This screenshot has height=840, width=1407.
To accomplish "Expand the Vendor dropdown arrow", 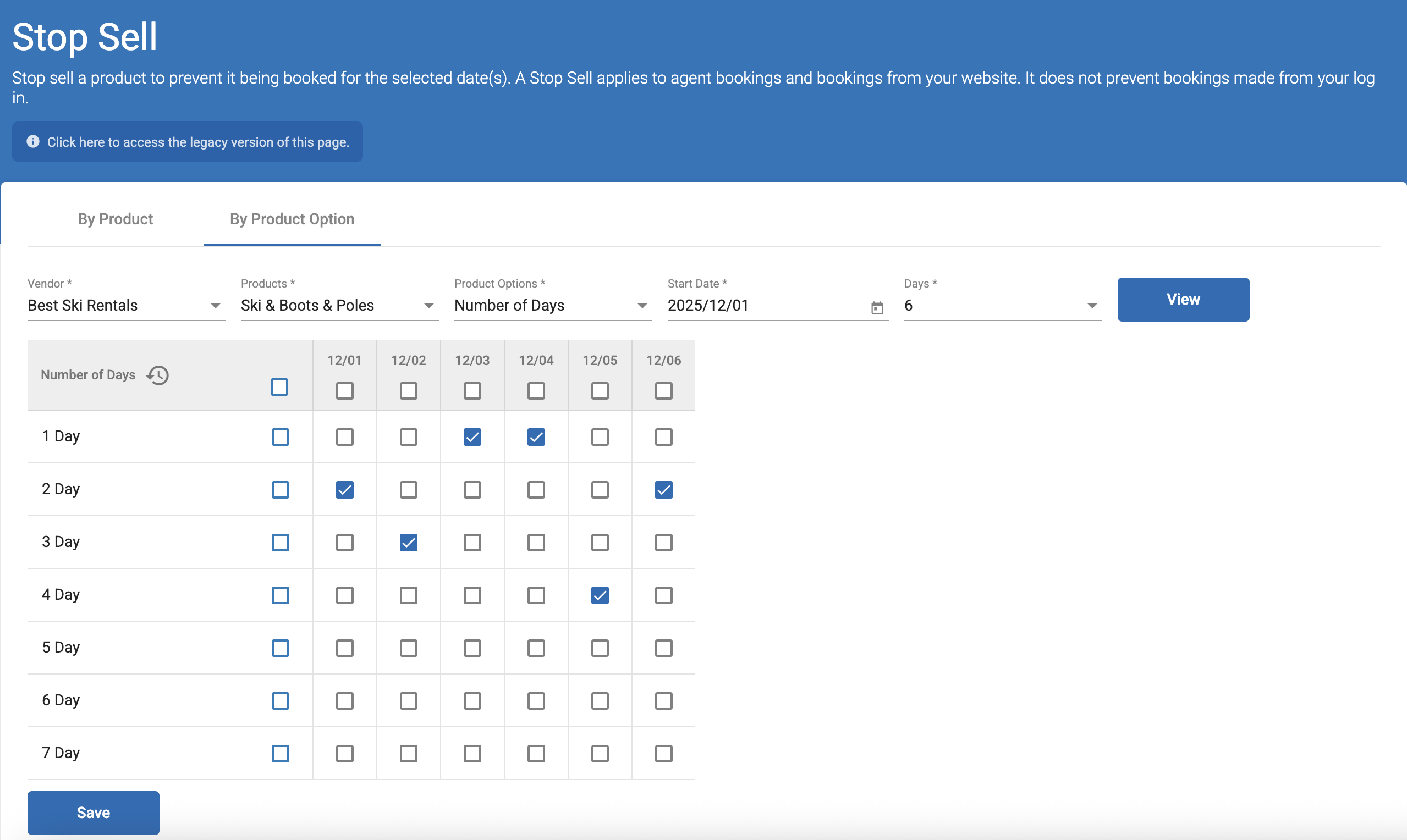I will pos(215,306).
